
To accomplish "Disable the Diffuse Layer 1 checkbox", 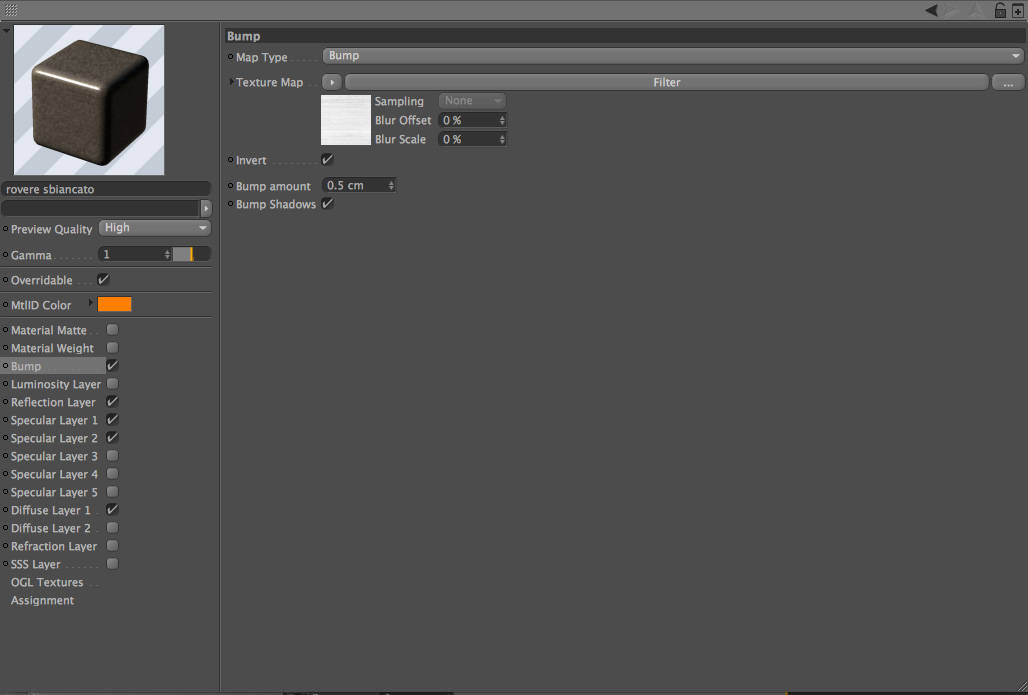I will coord(113,509).
